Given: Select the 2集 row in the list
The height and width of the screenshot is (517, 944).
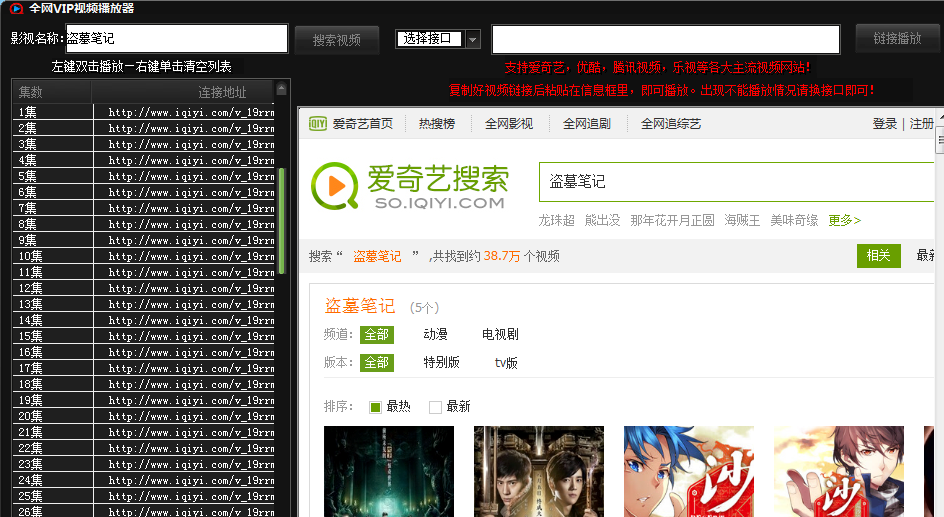Looking at the screenshot, I should pos(144,128).
